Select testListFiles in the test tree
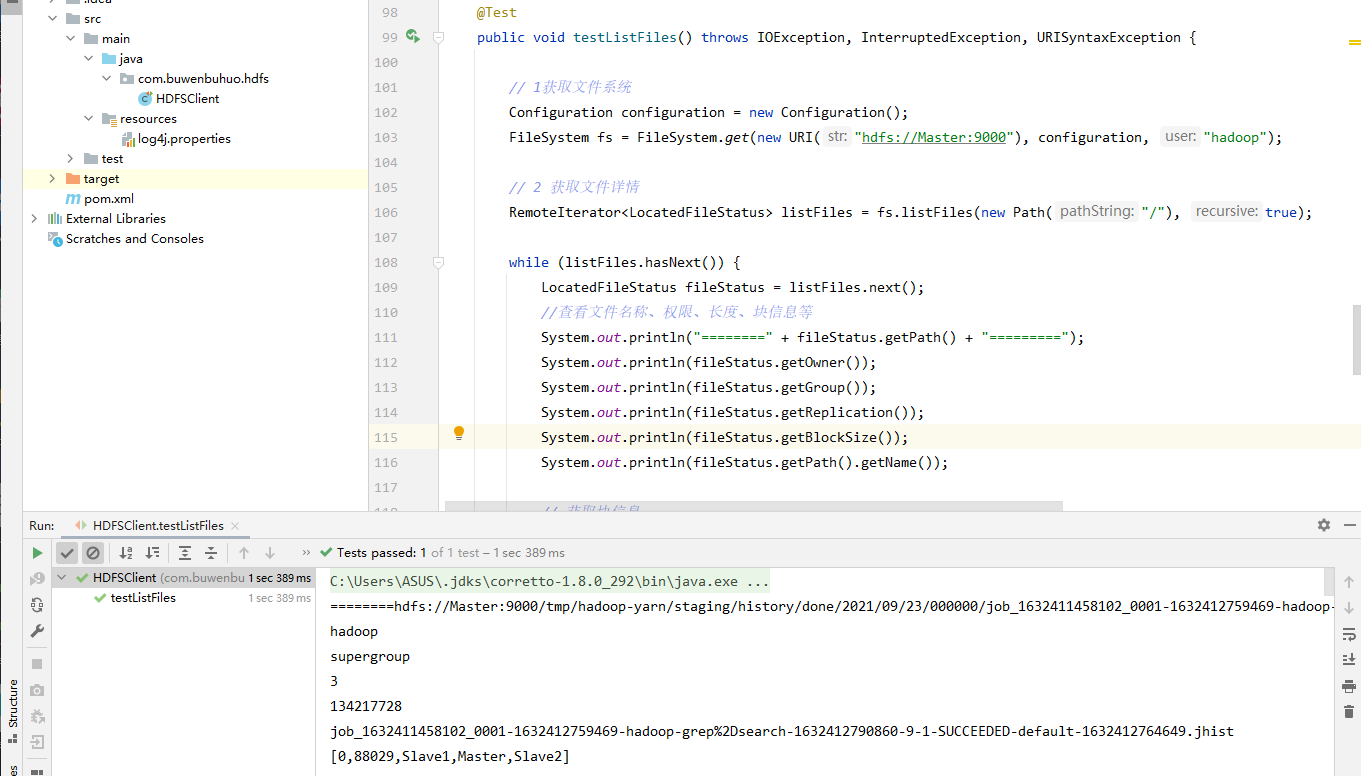Screen dimensions: 1361x776 coord(143,598)
